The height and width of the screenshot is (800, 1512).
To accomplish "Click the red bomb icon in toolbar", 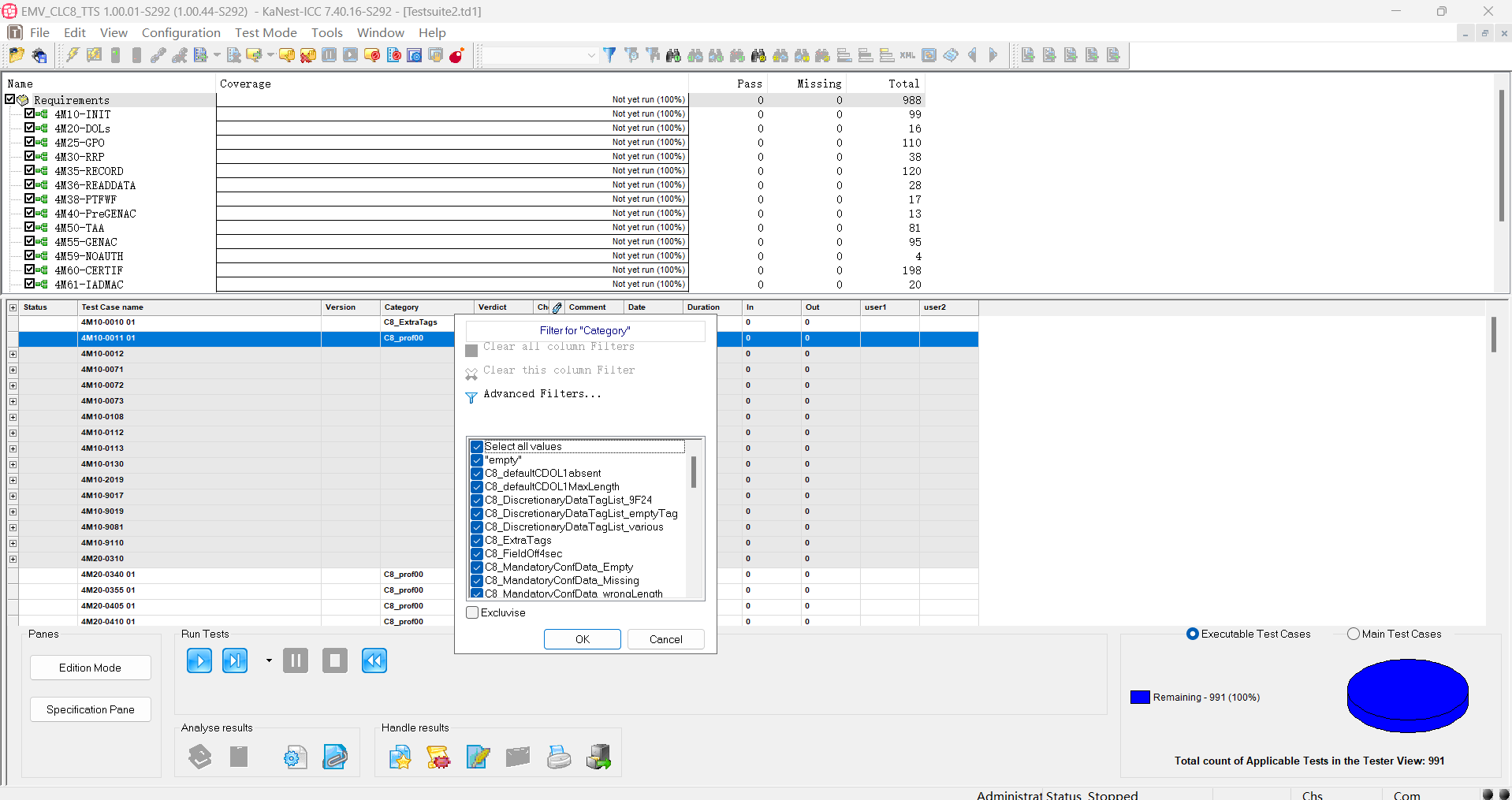I will click(x=456, y=55).
